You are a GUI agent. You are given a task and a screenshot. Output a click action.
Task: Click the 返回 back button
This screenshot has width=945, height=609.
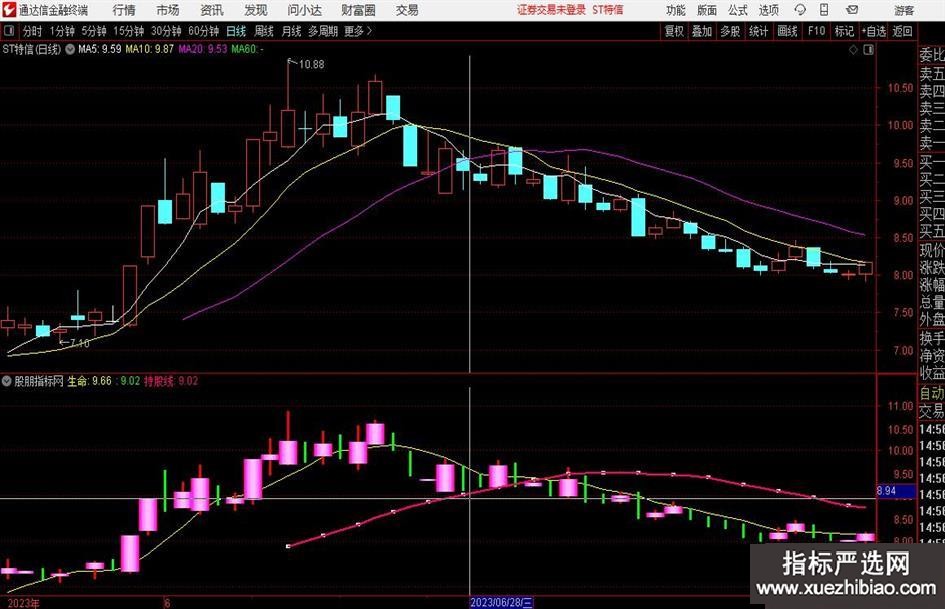coord(902,31)
